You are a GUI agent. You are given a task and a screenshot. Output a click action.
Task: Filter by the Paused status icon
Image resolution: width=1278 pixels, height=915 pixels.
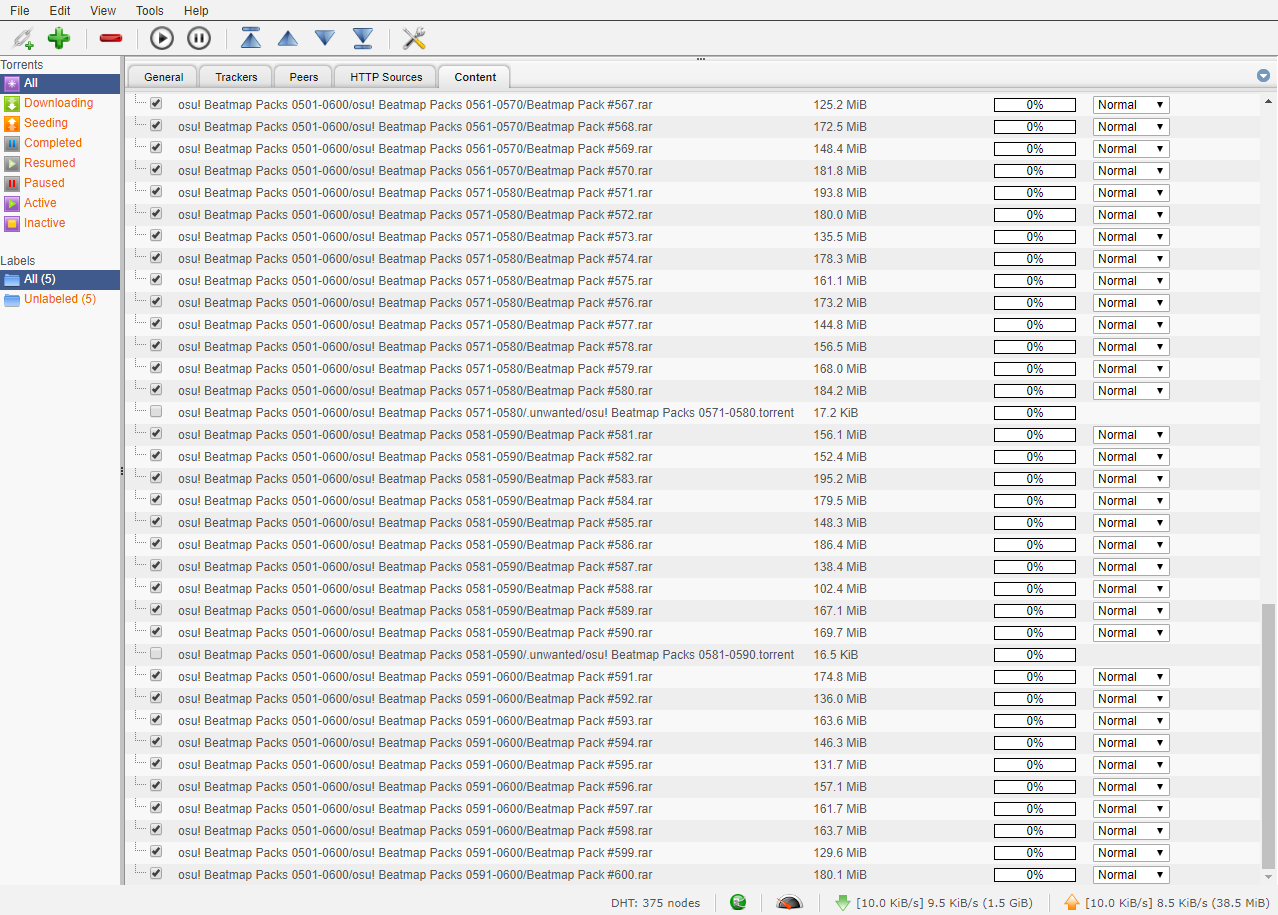click(12, 183)
